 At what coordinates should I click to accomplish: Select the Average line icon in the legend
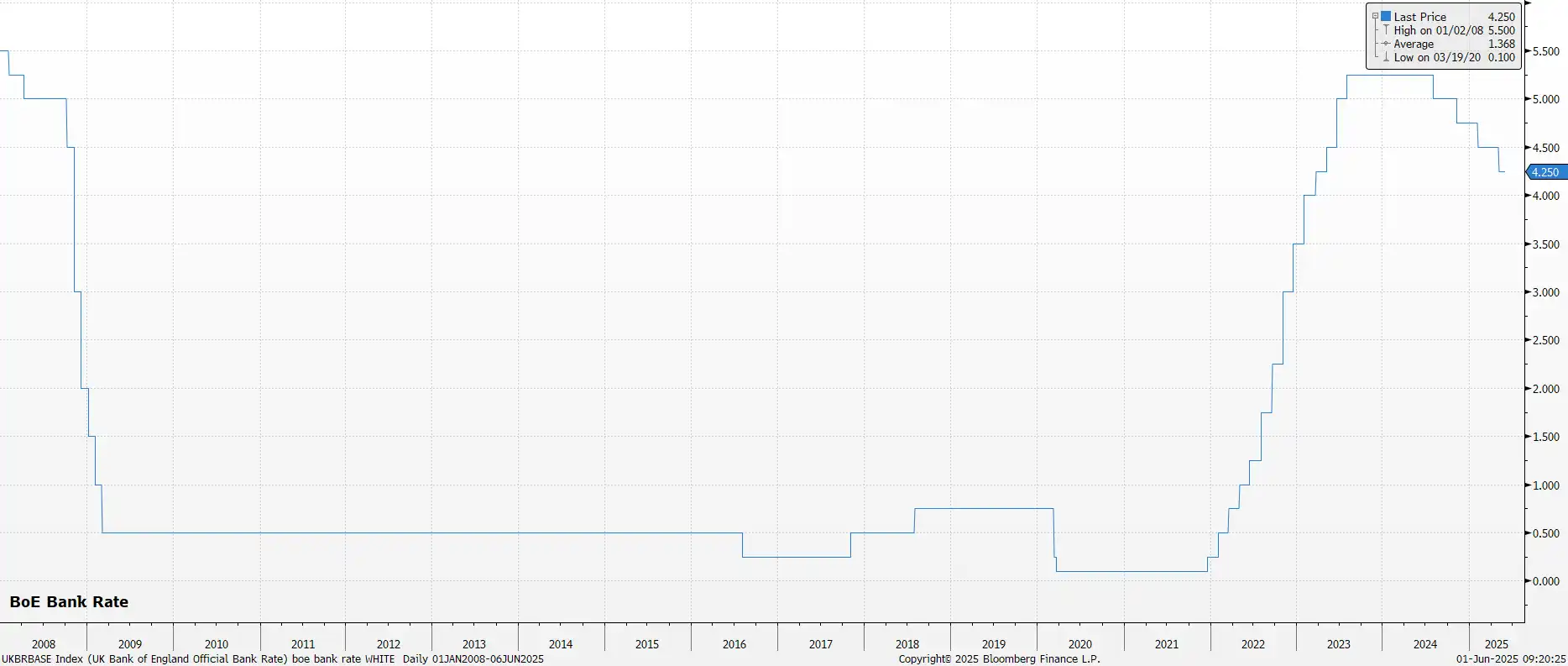(1386, 44)
